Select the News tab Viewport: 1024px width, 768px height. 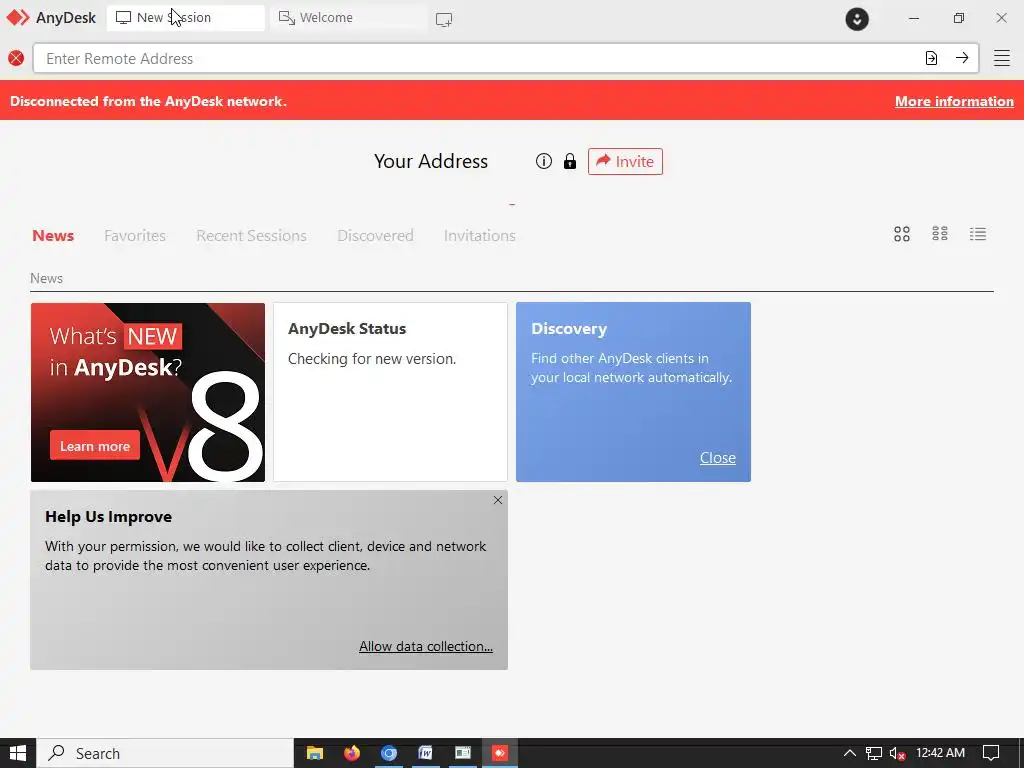pos(53,236)
